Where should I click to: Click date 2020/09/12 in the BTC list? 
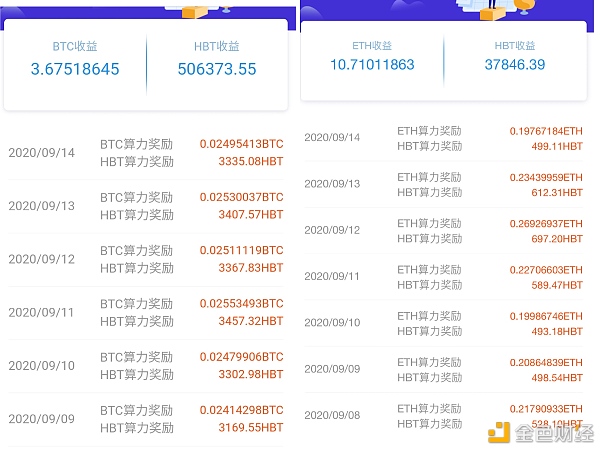(x=42, y=259)
